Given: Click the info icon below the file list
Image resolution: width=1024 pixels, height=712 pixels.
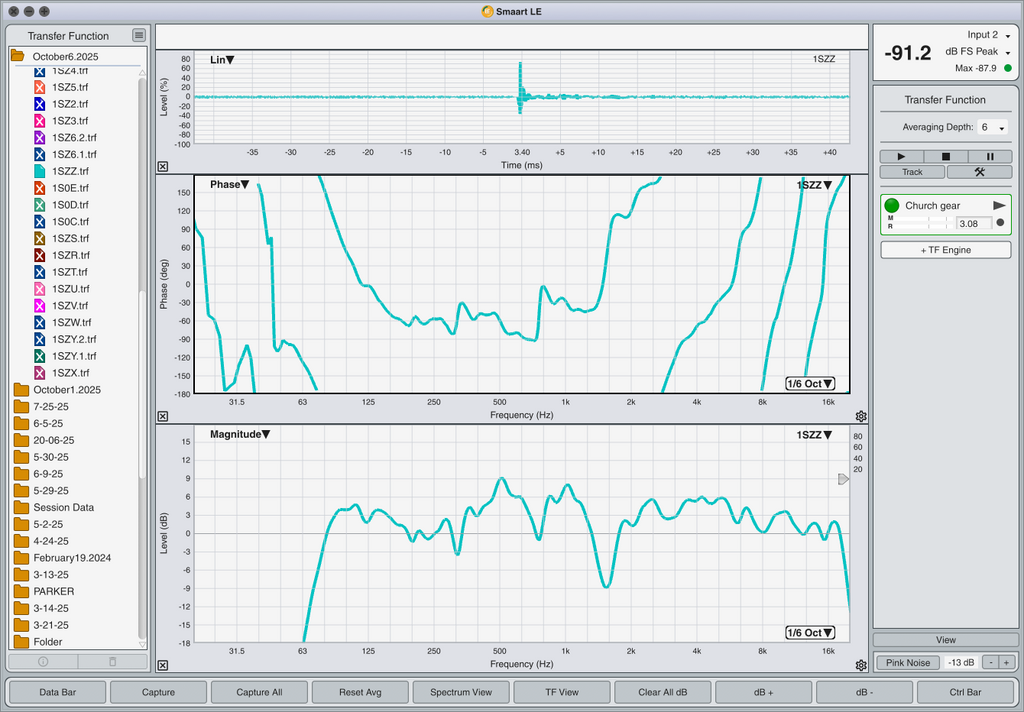Looking at the screenshot, I should click(x=43, y=662).
